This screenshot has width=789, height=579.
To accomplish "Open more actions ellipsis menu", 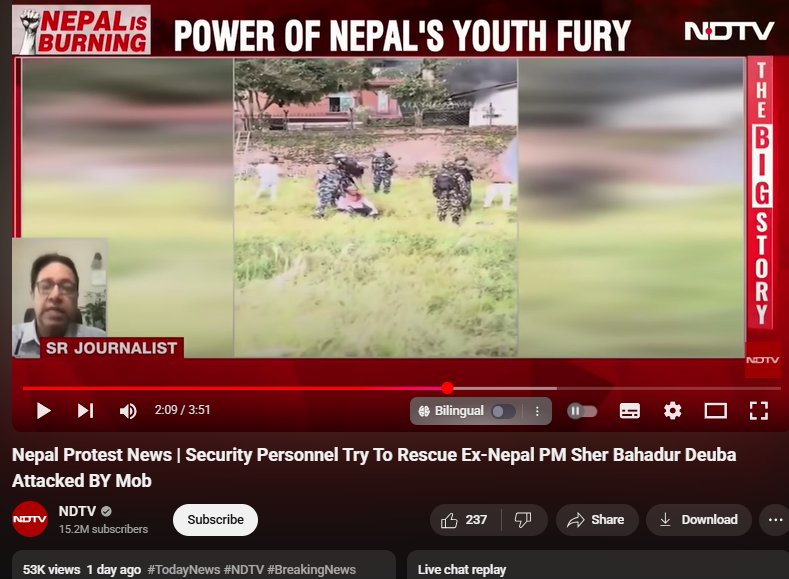I will [775, 520].
